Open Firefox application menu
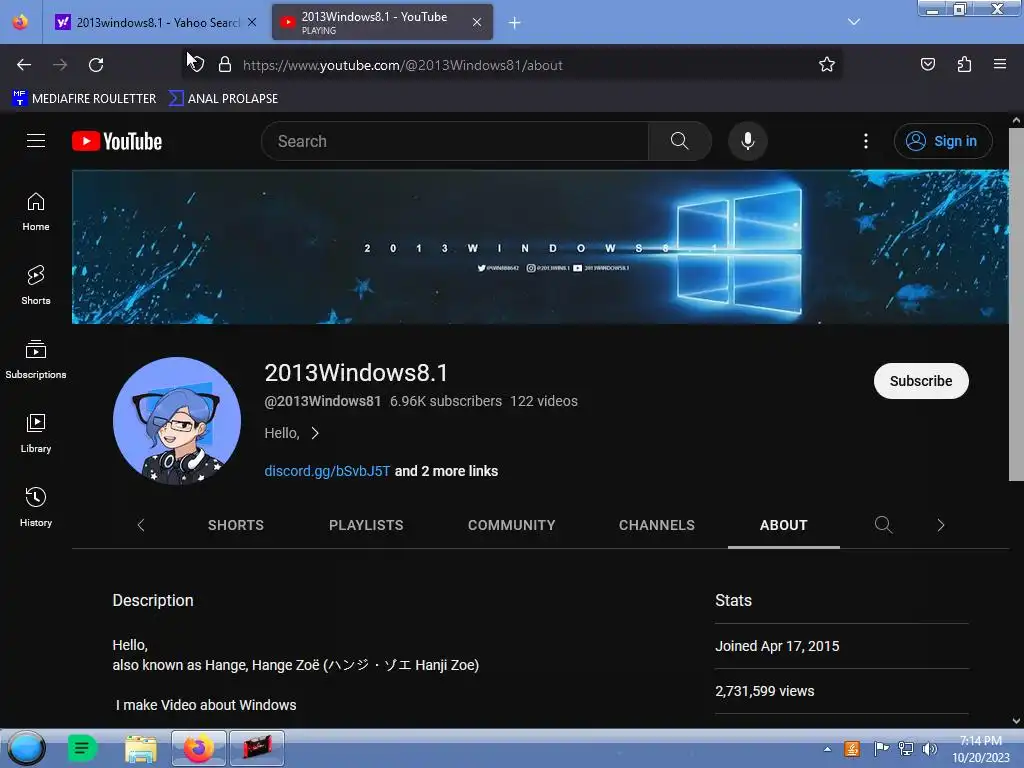The width and height of the screenshot is (1024, 768). 1000,65
